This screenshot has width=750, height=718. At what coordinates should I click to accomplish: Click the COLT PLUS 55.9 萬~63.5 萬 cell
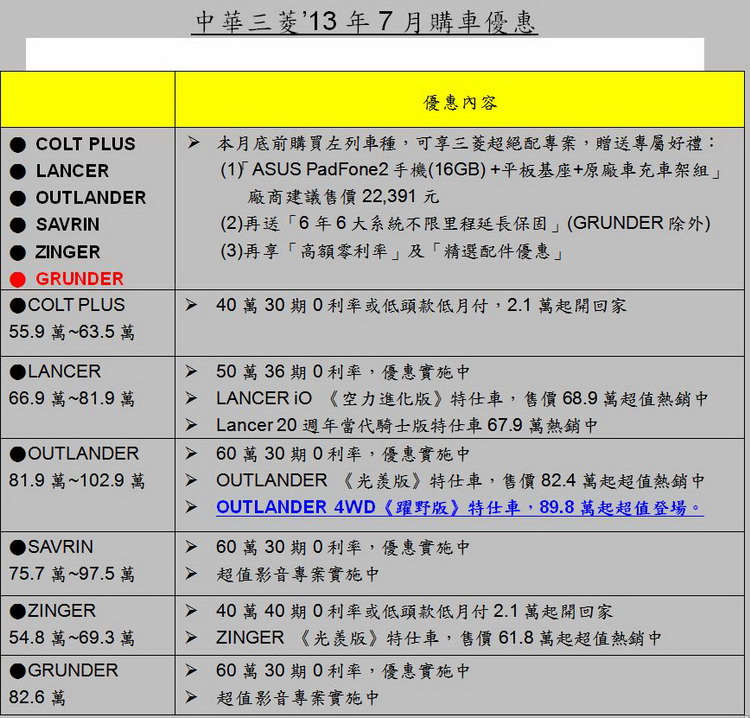(88, 320)
